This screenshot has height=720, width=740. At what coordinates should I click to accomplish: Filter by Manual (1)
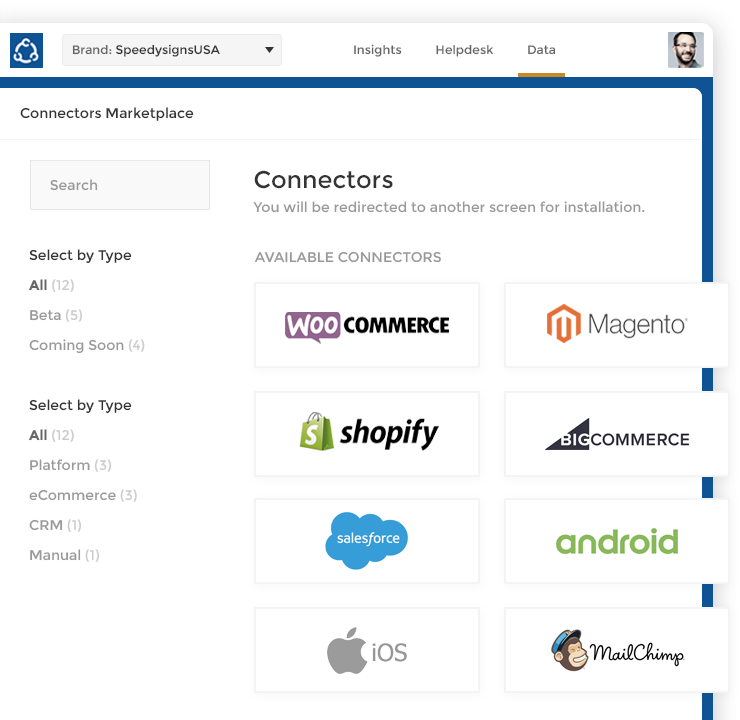click(64, 555)
